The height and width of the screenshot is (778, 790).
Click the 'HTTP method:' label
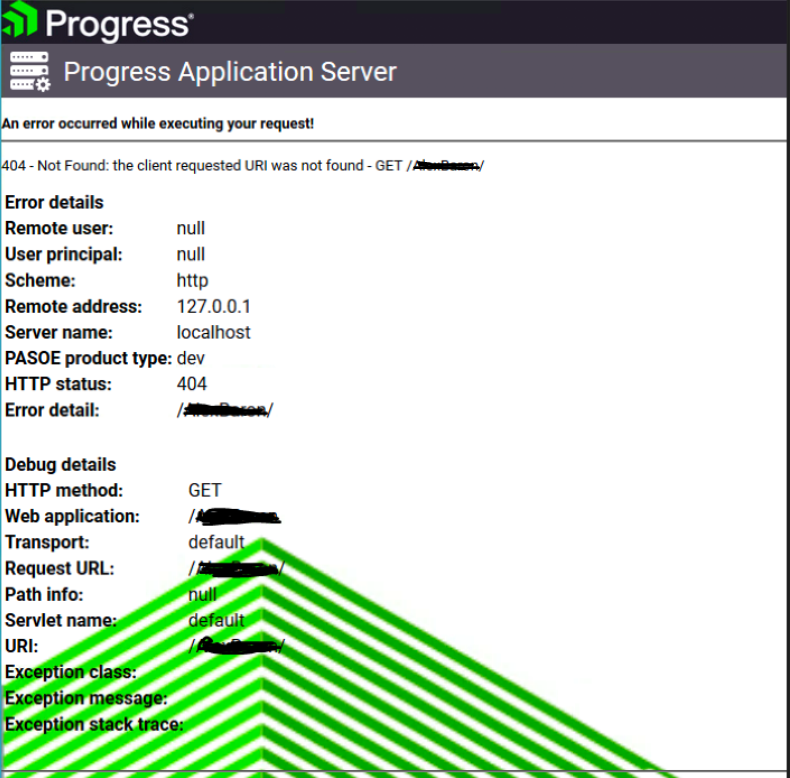pyautogui.click(x=64, y=490)
